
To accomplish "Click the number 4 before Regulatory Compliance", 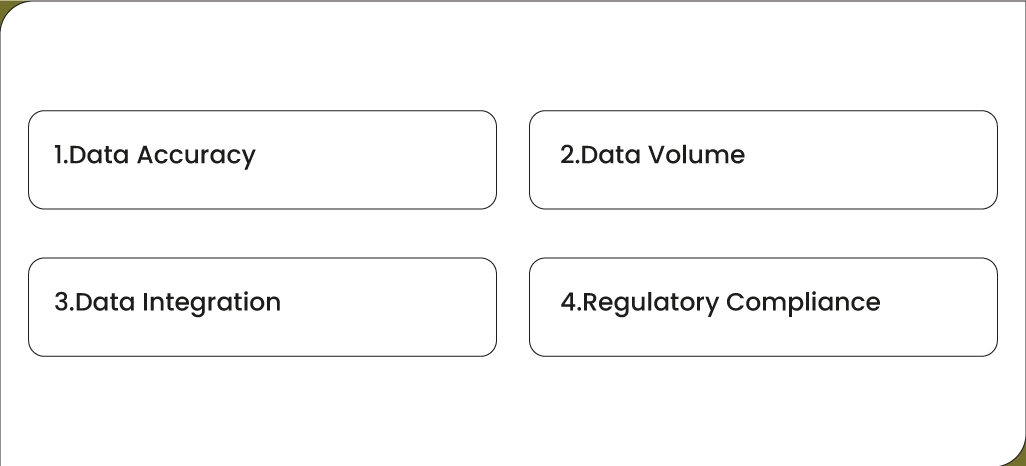I will click(567, 302).
